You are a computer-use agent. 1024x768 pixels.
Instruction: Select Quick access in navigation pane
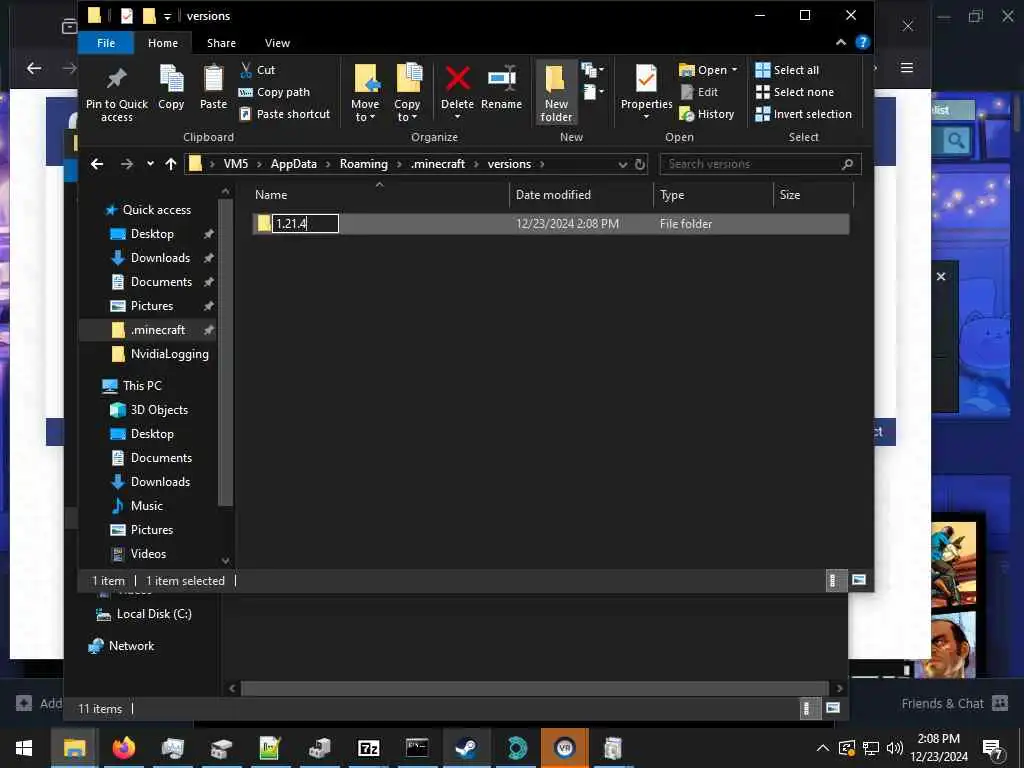tap(148, 210)
